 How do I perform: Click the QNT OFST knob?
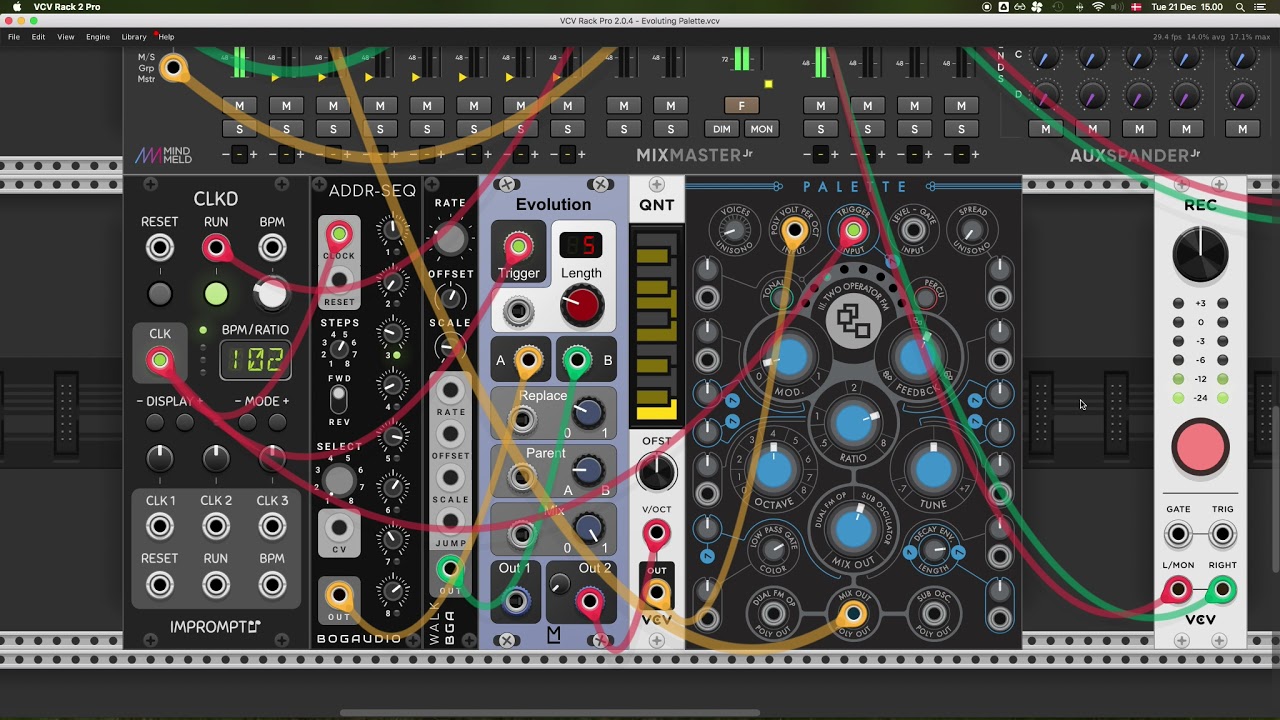[x=656, y=471]
